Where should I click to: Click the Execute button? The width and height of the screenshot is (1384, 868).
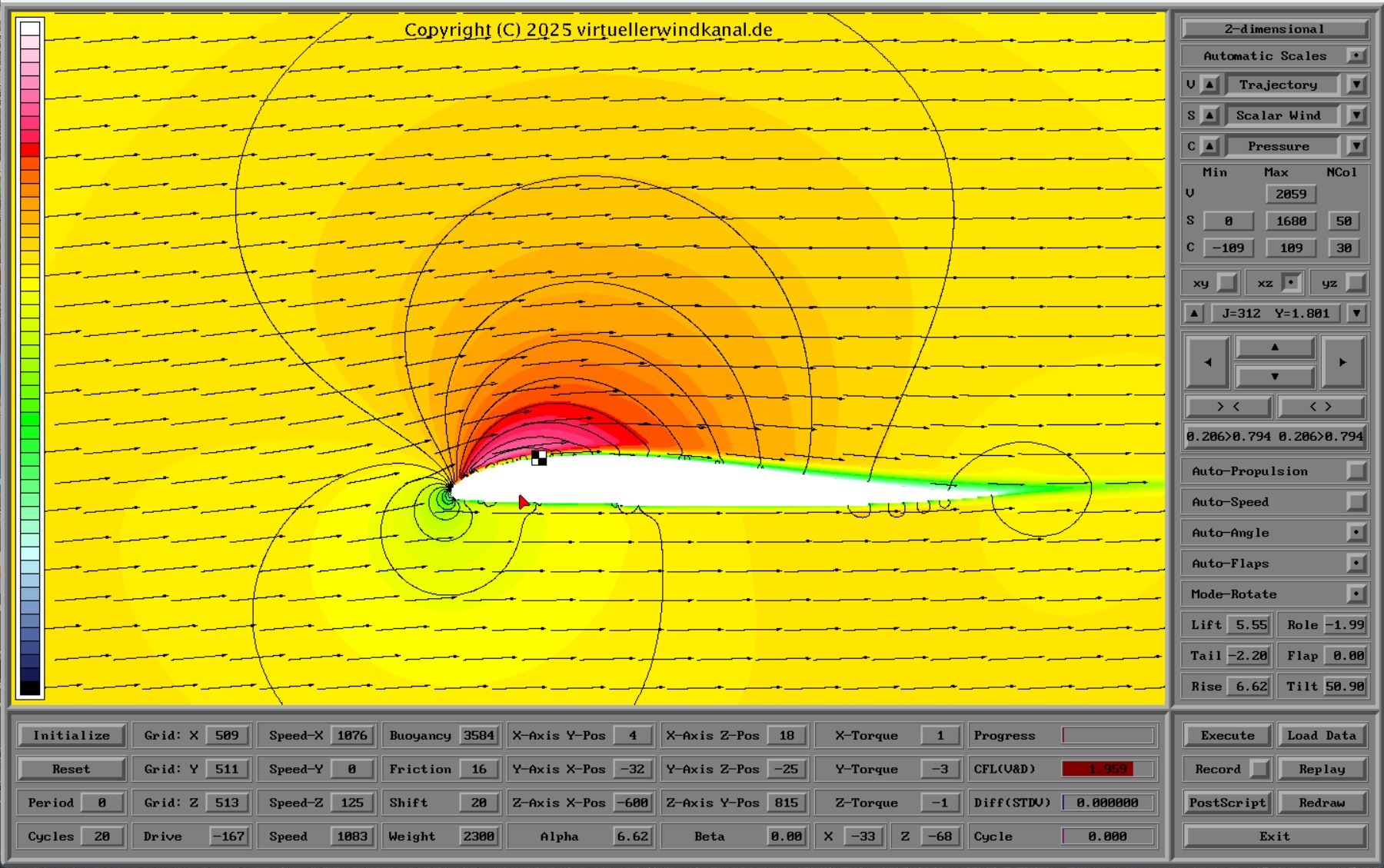point(1227,736)
